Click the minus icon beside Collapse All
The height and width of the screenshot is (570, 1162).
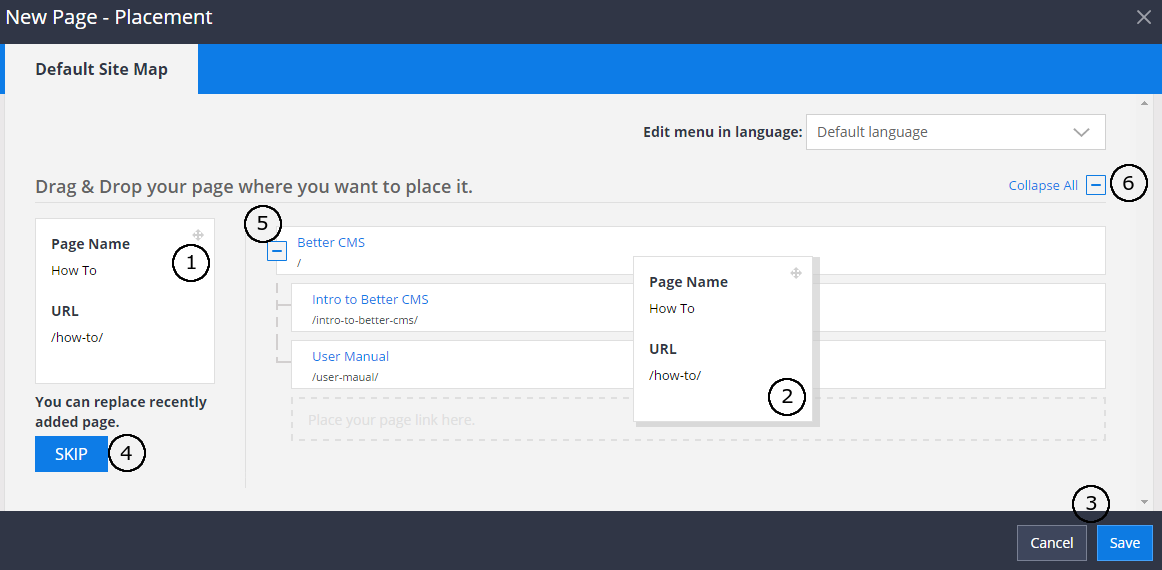pos(1096,185)
